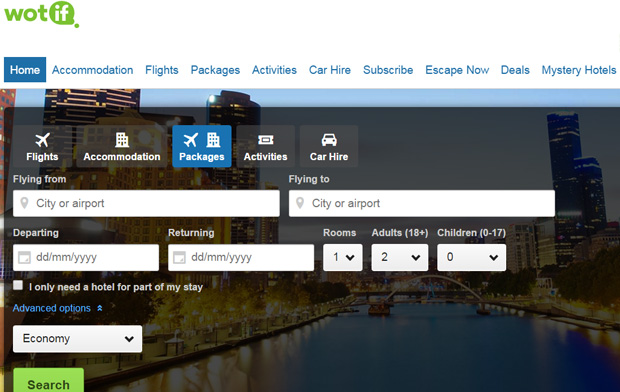Select the Flights plane icon tab

(42, 146)
